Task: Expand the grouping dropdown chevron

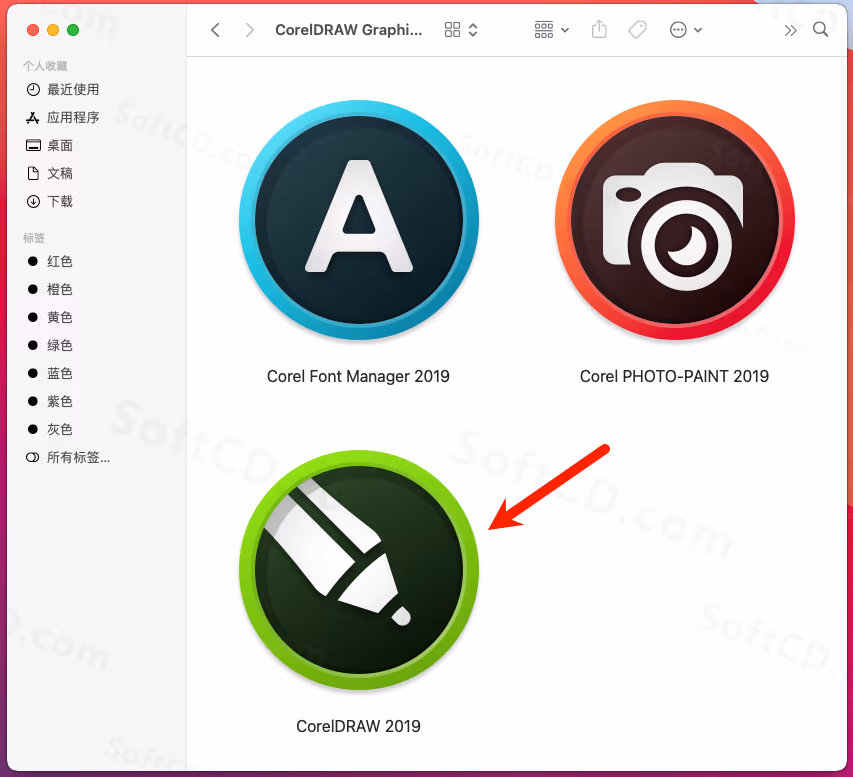Action: click(565, 30)
